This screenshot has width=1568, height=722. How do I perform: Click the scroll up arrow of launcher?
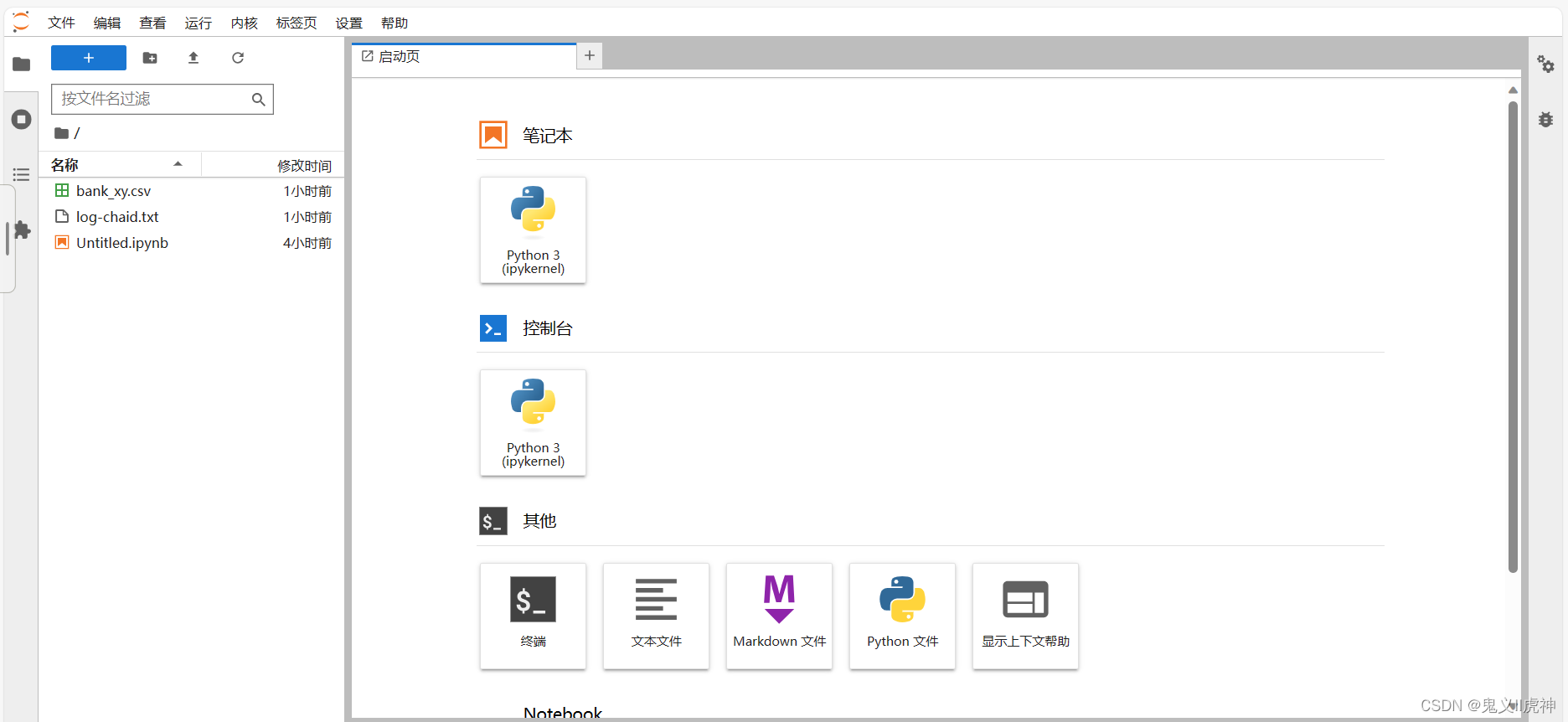[x=1513, y=90]
